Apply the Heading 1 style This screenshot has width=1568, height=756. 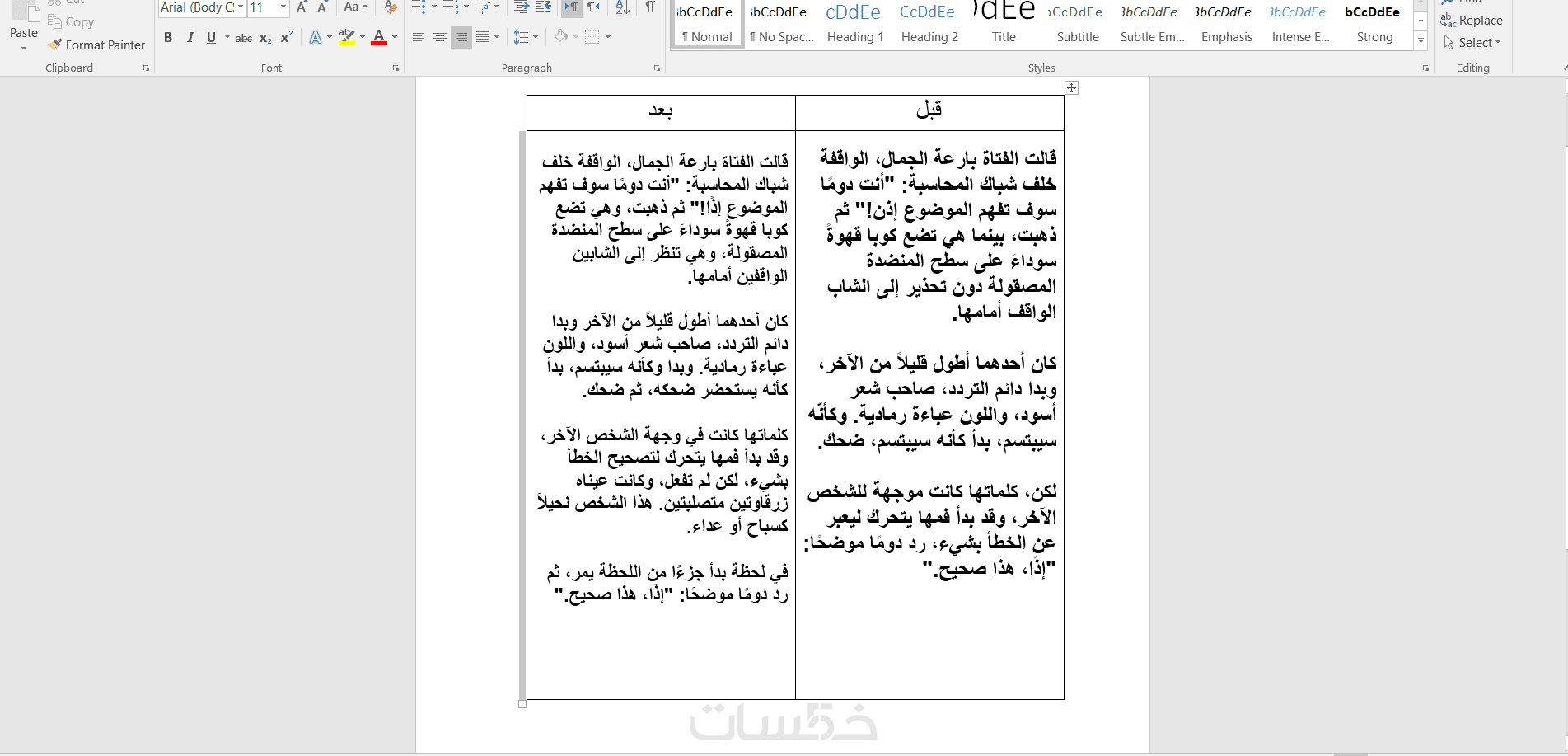click(855, 24)
